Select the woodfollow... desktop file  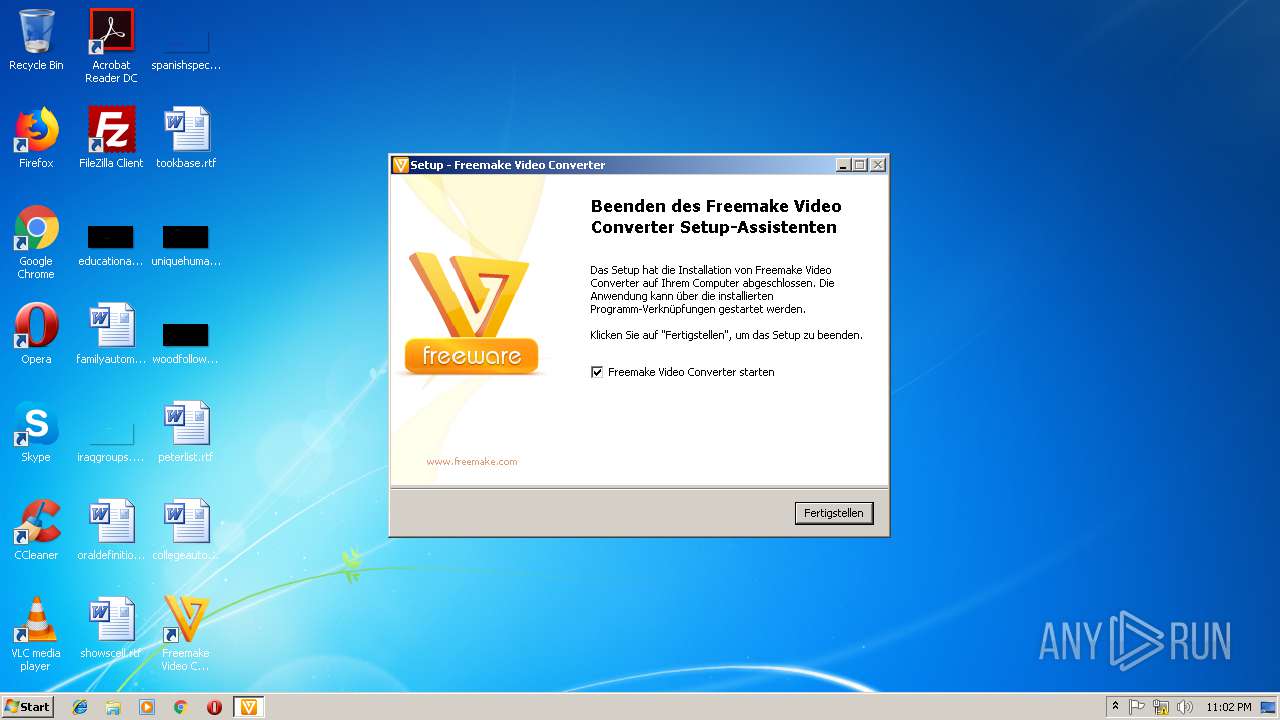click(186, 343)
